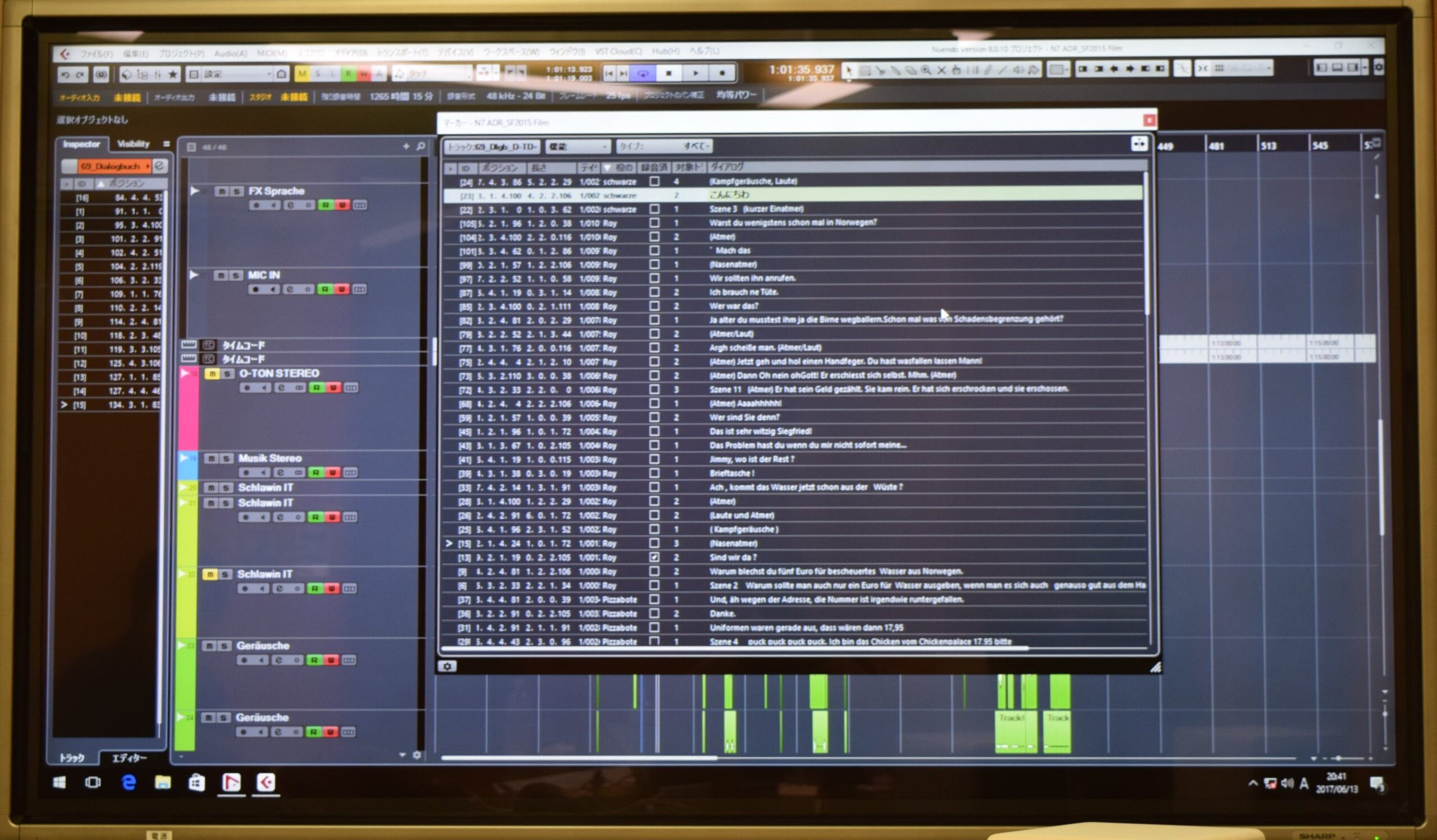Enable record-ready on FX Sprache read button

click(x=325, y=205)
